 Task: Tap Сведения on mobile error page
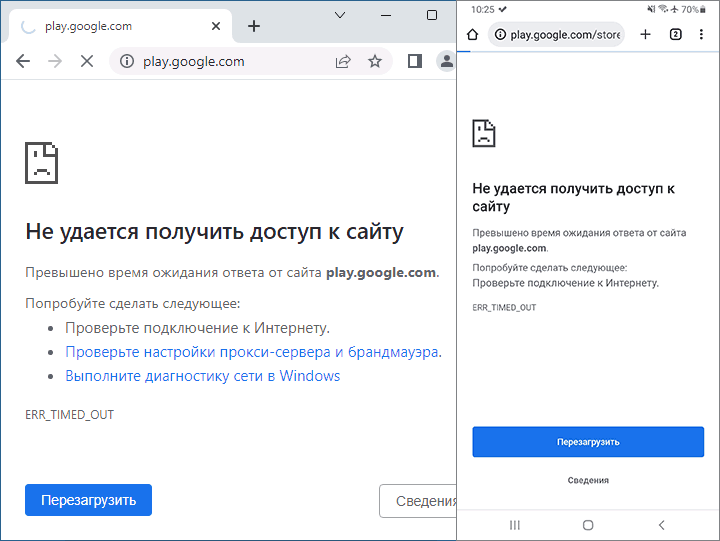coord(588,480)
